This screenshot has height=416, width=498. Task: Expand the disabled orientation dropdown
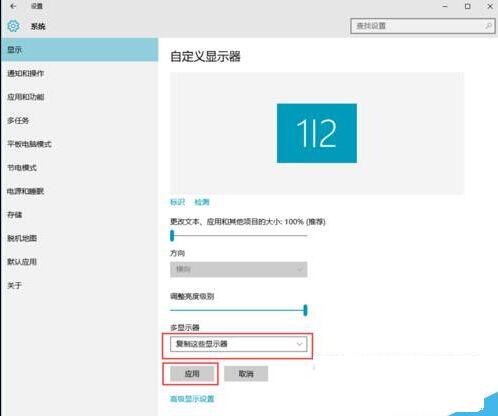(x=238, y=269)
